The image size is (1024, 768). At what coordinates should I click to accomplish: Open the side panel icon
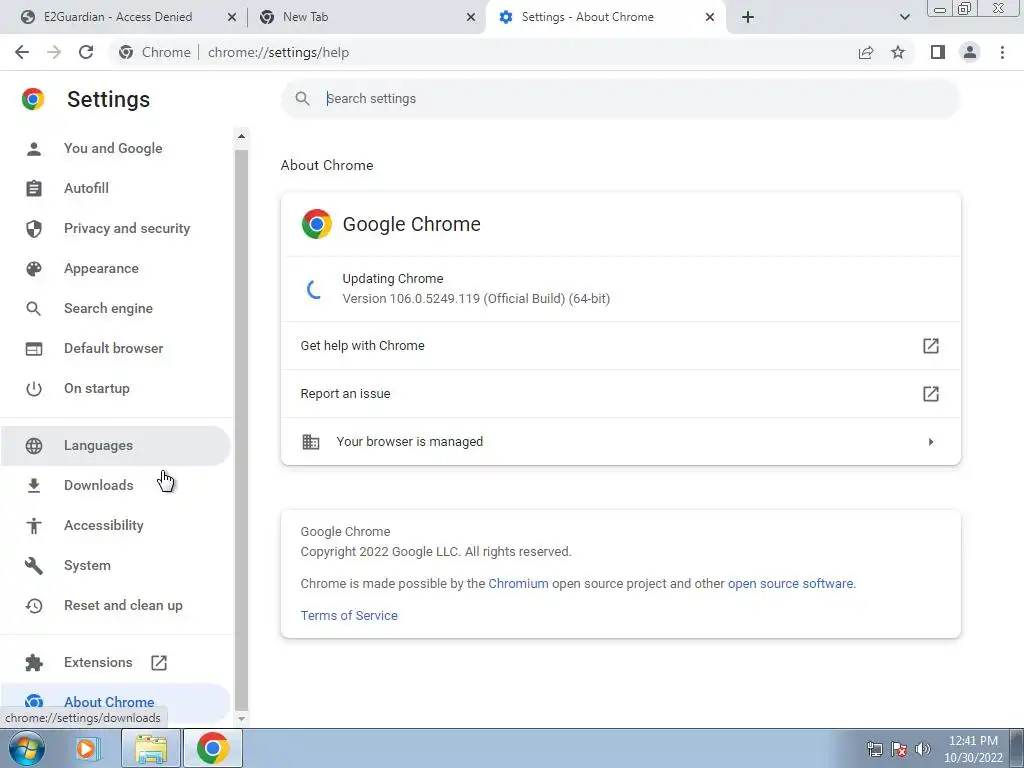coord(938,52)
